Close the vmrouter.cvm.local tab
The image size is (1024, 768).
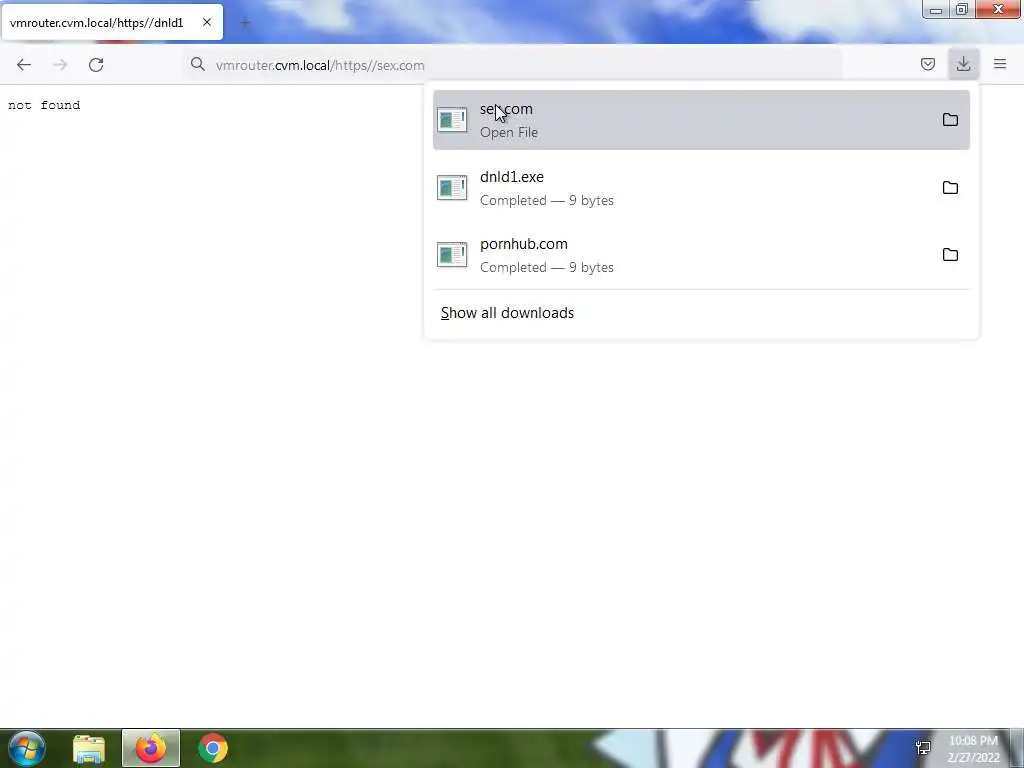(206, 22)
